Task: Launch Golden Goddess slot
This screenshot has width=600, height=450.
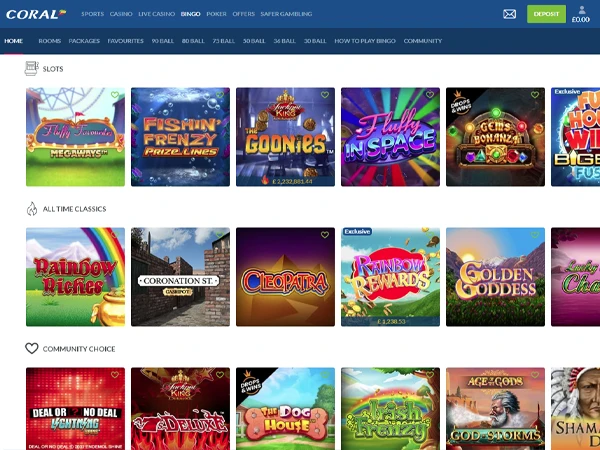Action: [x=496, y=277]
